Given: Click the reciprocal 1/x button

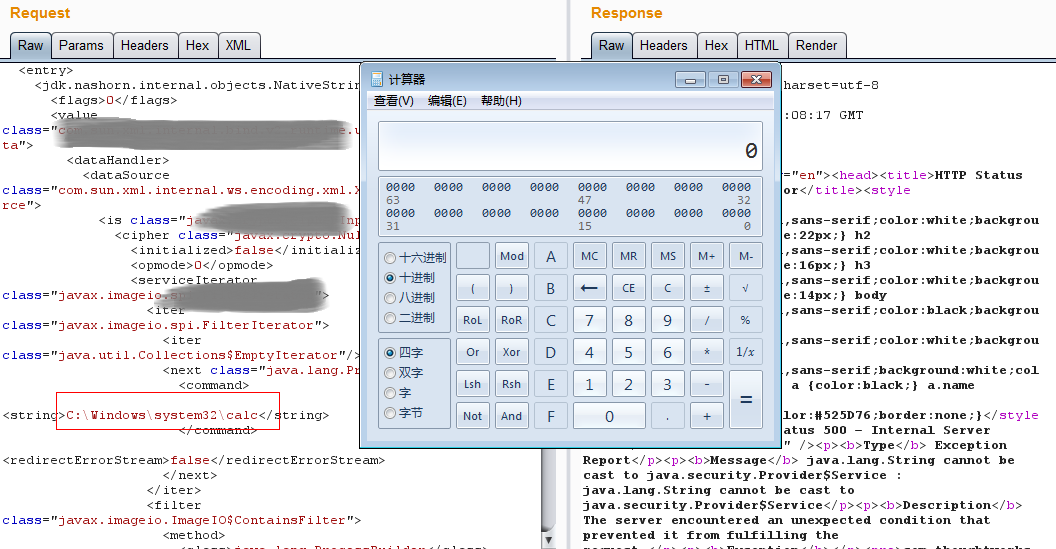Looking at the screenshot, I should click(746, 352).
